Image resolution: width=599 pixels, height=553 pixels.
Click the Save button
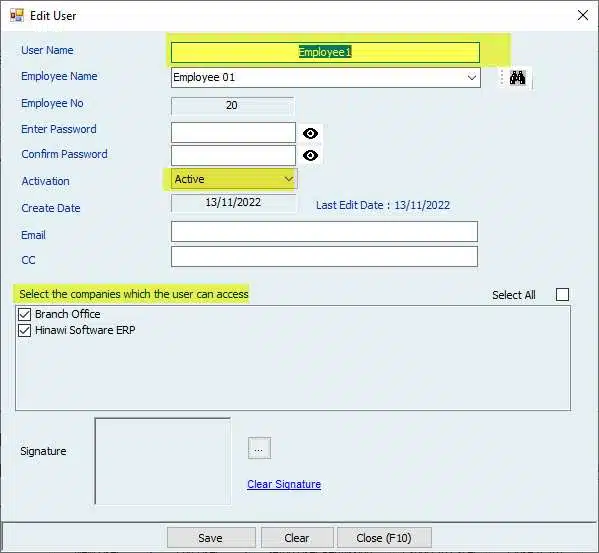211,538
